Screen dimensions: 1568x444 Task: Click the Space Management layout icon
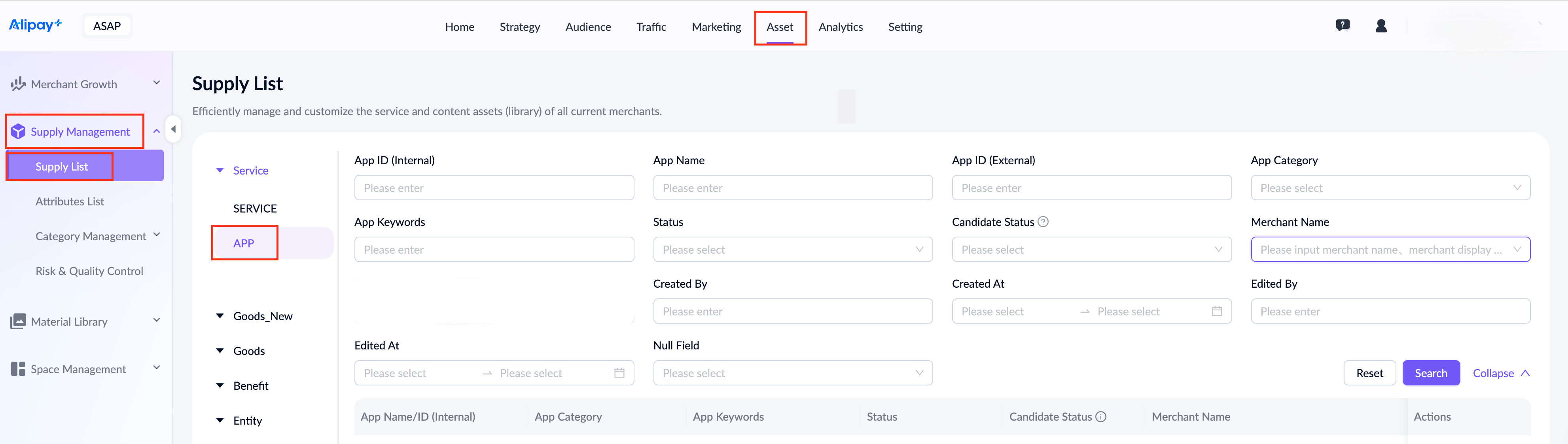[18, 368]
